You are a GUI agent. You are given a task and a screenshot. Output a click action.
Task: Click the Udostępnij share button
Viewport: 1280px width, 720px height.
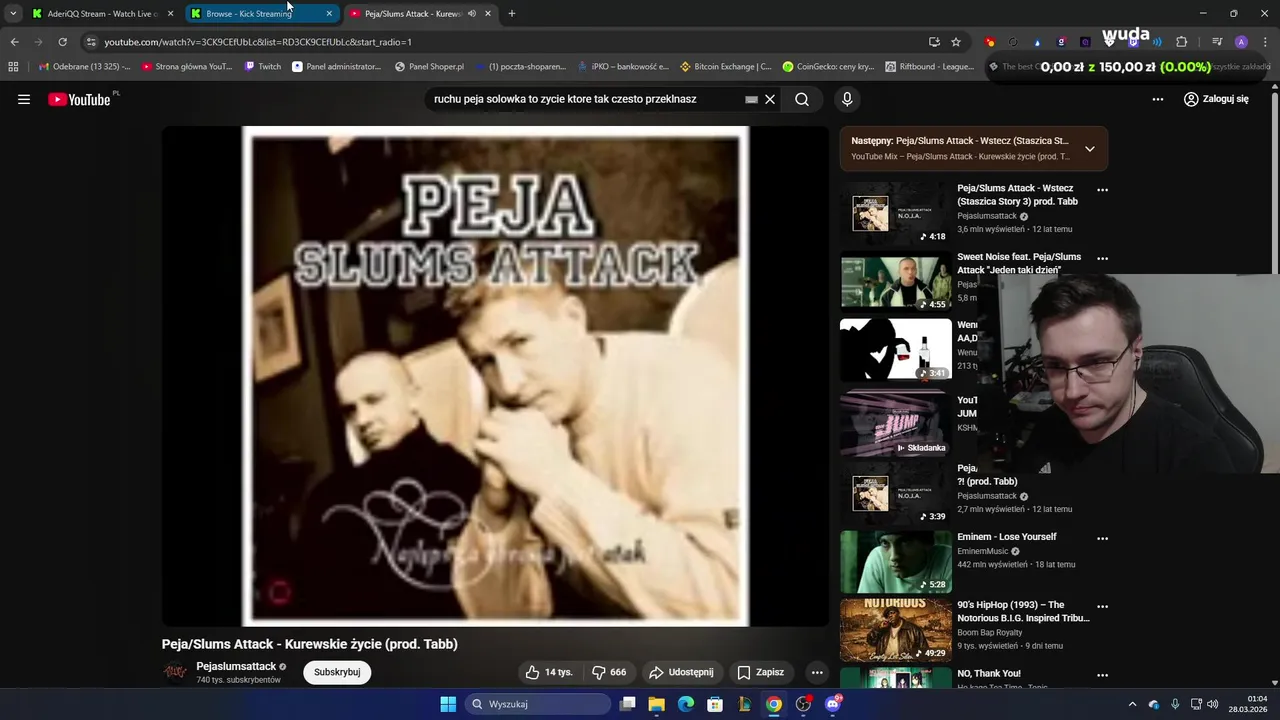(681, 672)
